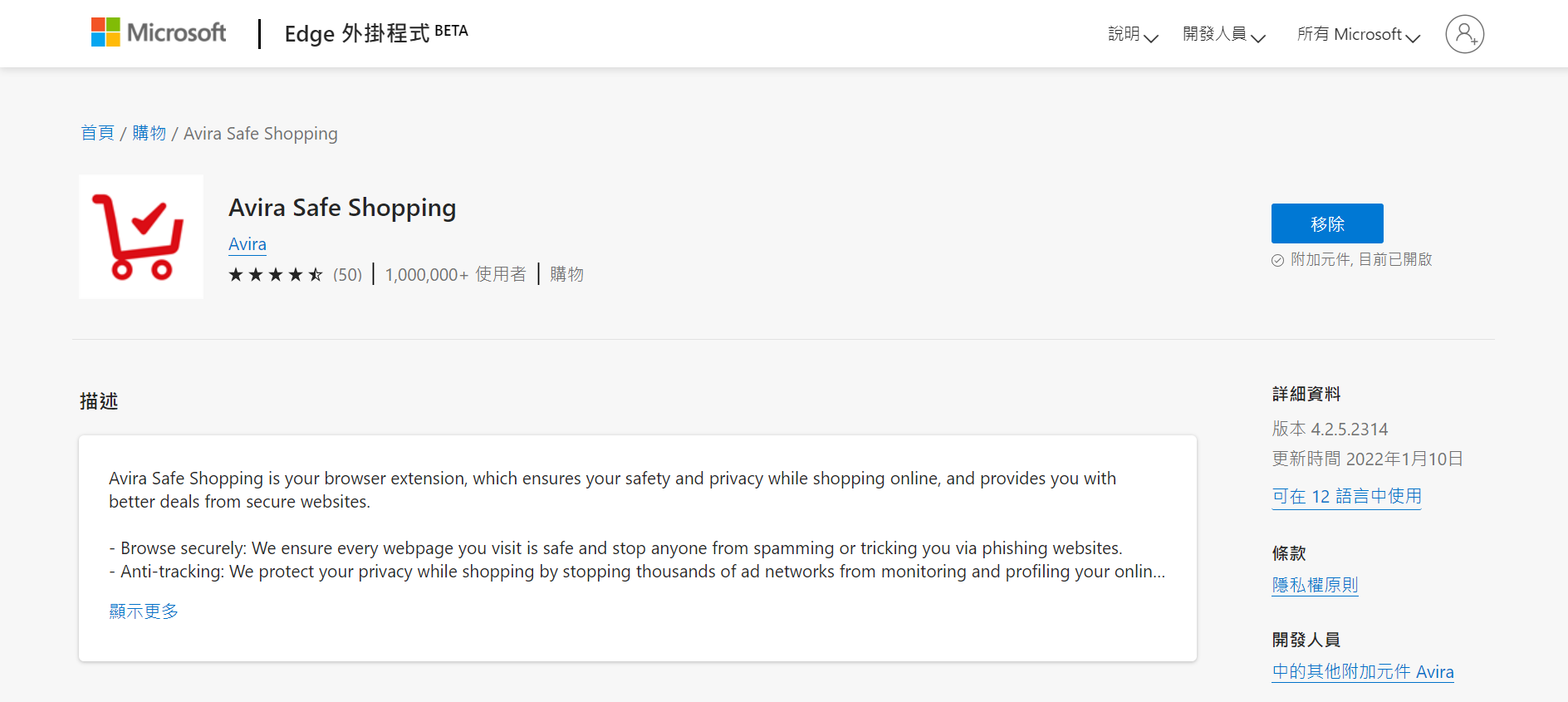Open the 隱私權原則 link
The image size is (1568, 702).
(x=1315, y=585)
